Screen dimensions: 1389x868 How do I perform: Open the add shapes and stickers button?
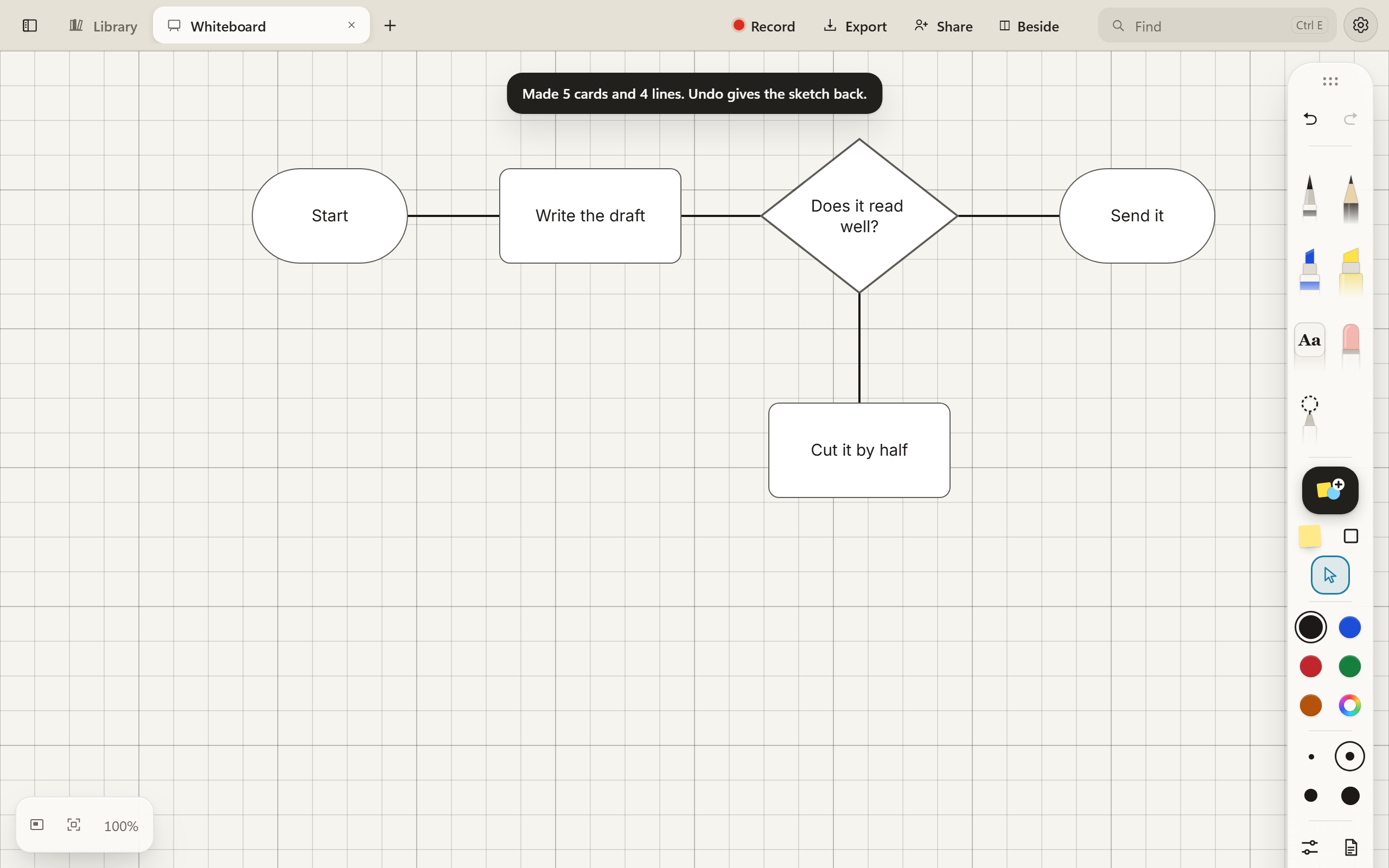pos(1330,490)
